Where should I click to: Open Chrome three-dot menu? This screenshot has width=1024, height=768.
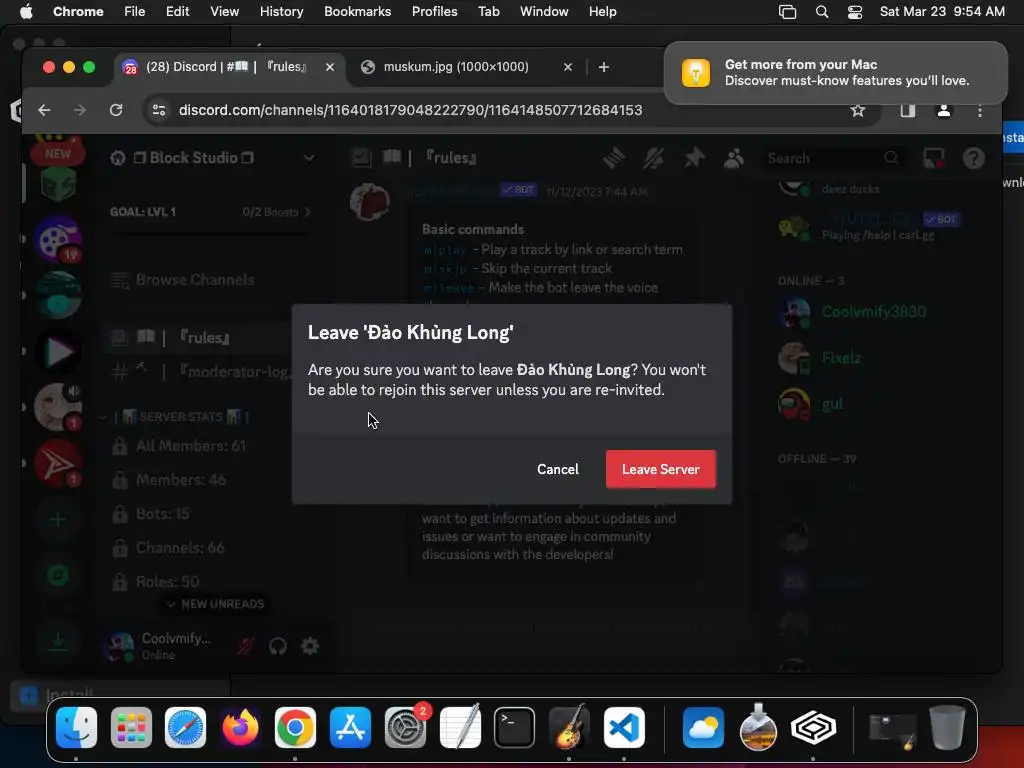980,110
